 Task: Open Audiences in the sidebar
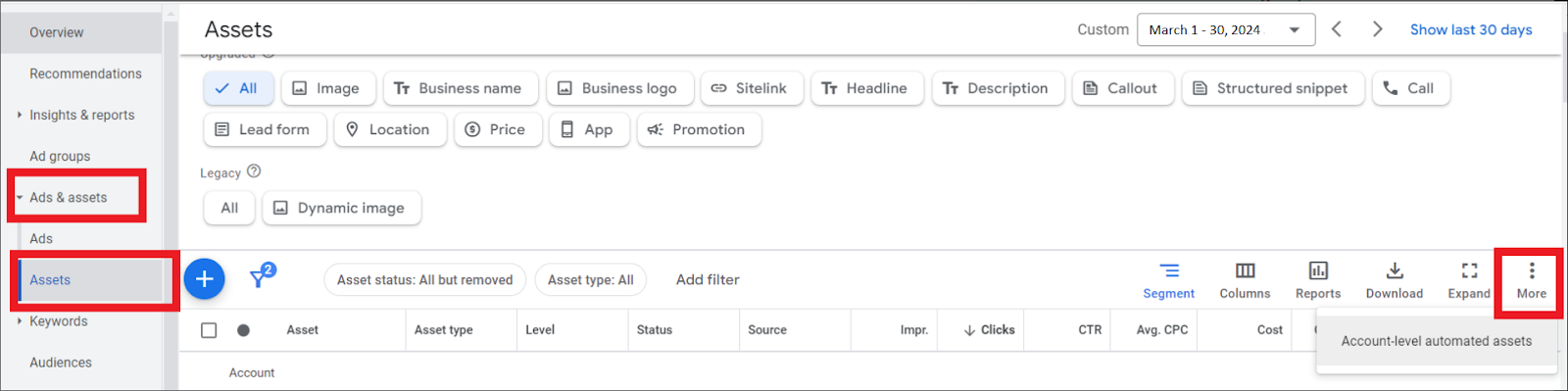(x=61, y=362)
